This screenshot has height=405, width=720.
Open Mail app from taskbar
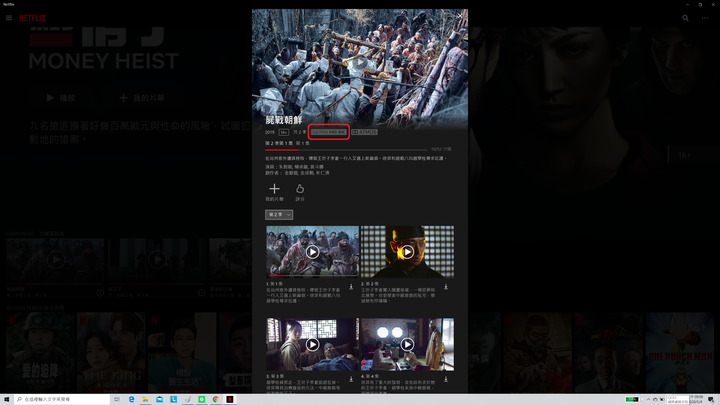click(x=159, y=399)
